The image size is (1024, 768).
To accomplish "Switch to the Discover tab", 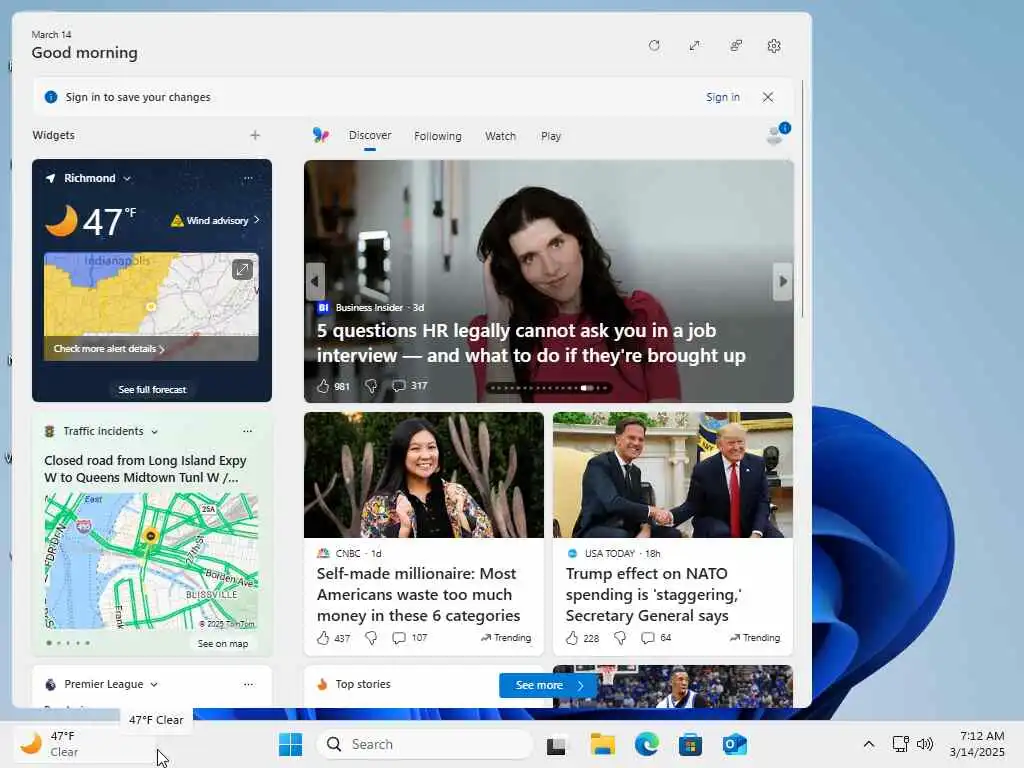I will [370, 135].
